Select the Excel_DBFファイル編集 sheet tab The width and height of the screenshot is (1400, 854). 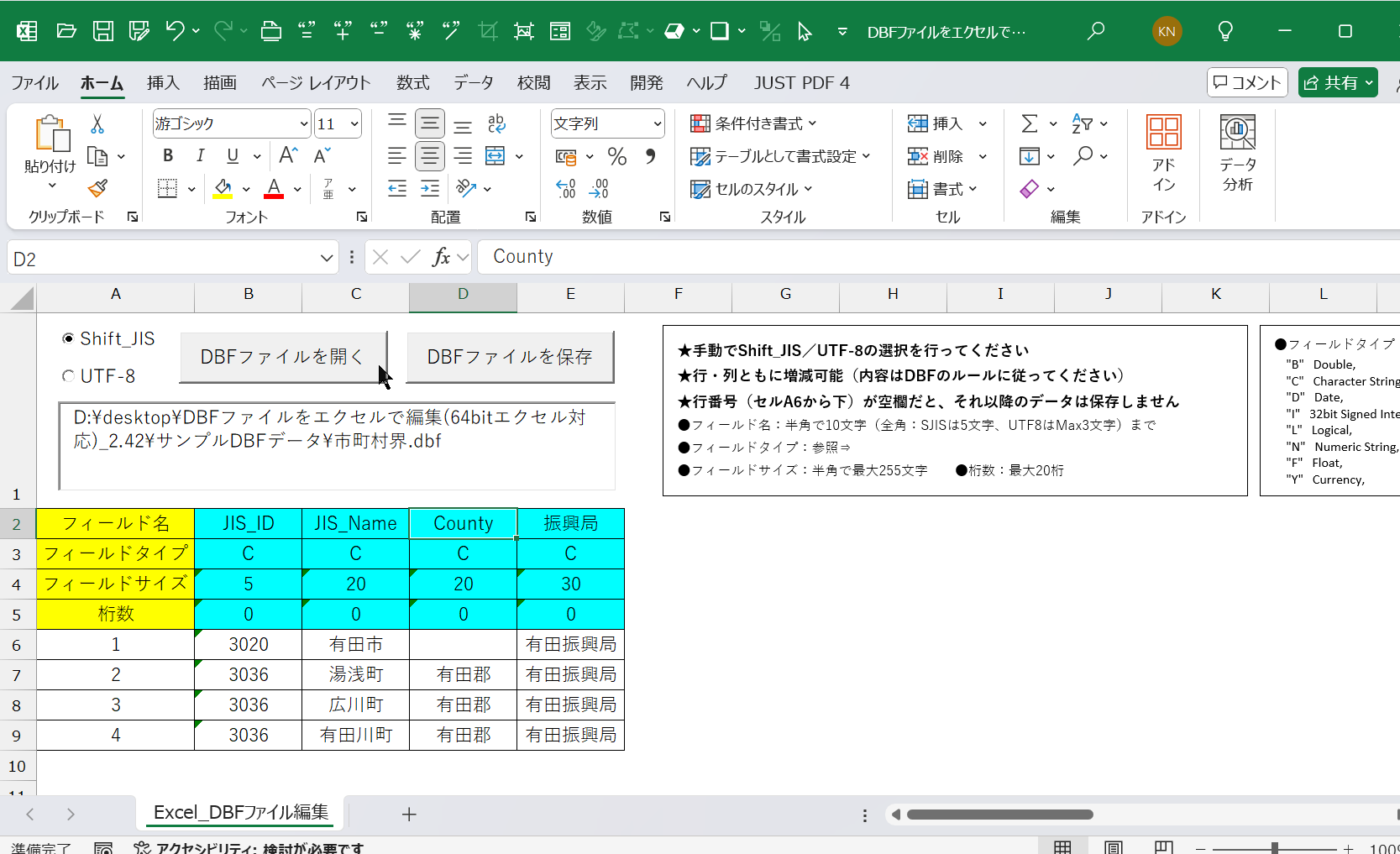(241, 812)
